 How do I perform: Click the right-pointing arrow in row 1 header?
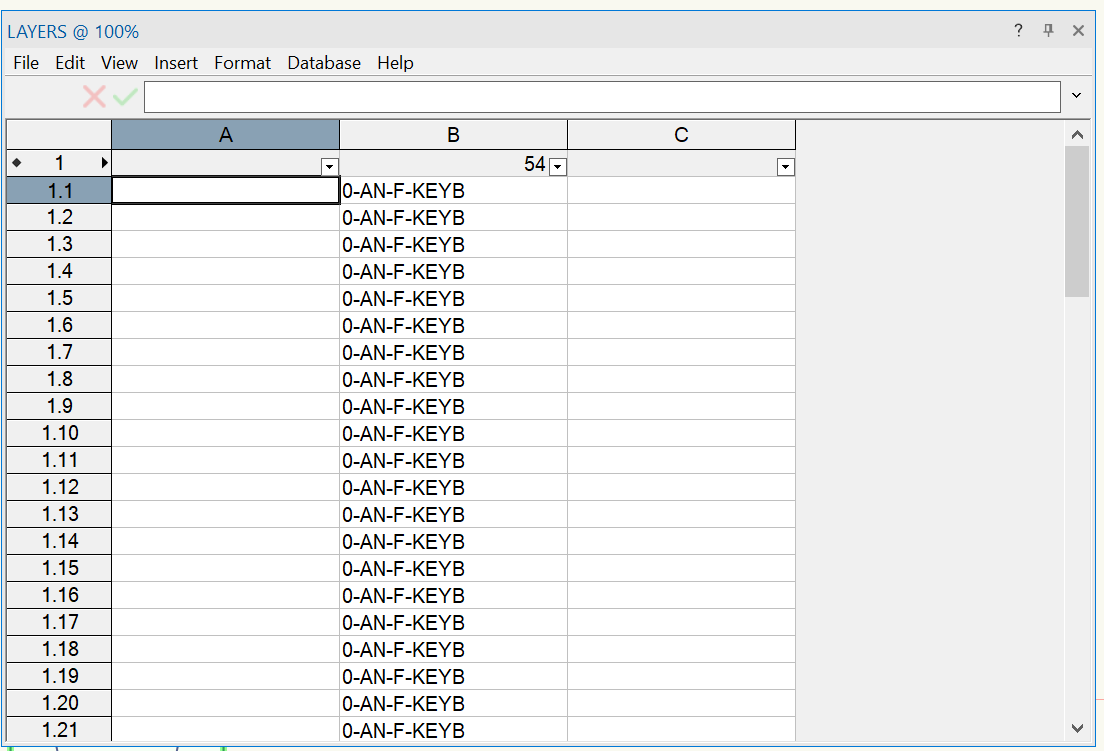click(104, 163)
